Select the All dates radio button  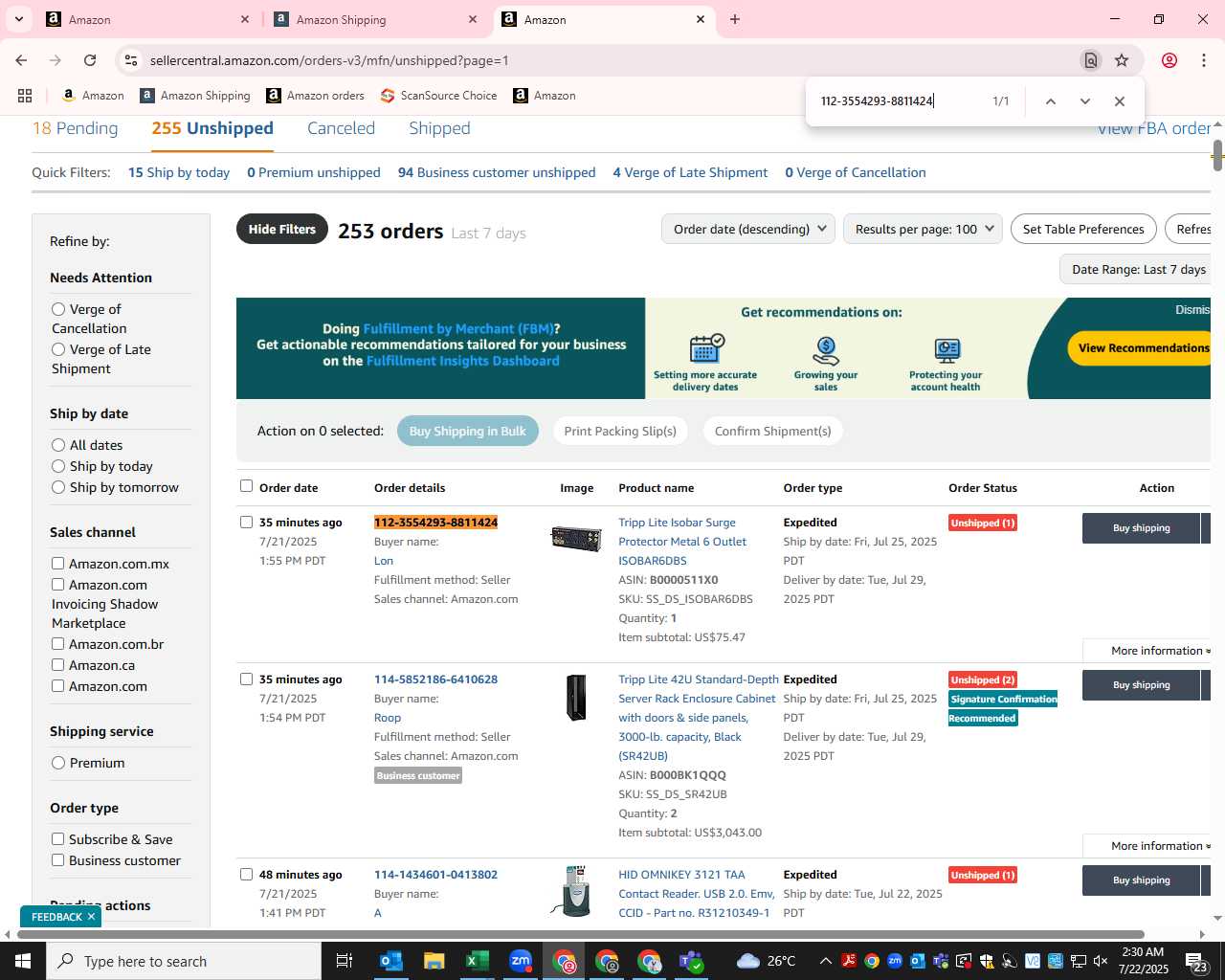58,445
